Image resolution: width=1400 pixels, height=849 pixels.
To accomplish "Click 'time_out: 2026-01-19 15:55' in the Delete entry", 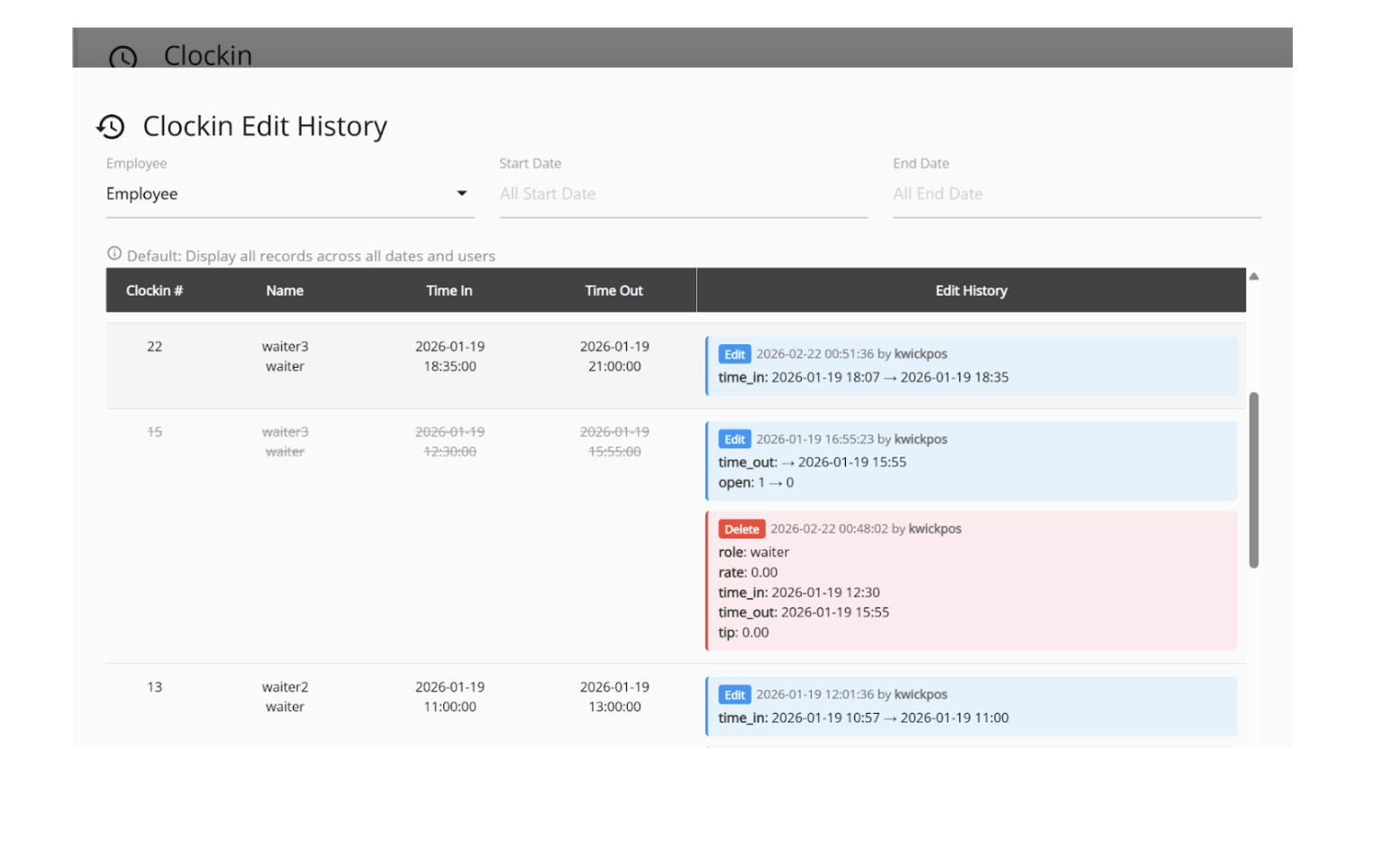I will 804,612.
